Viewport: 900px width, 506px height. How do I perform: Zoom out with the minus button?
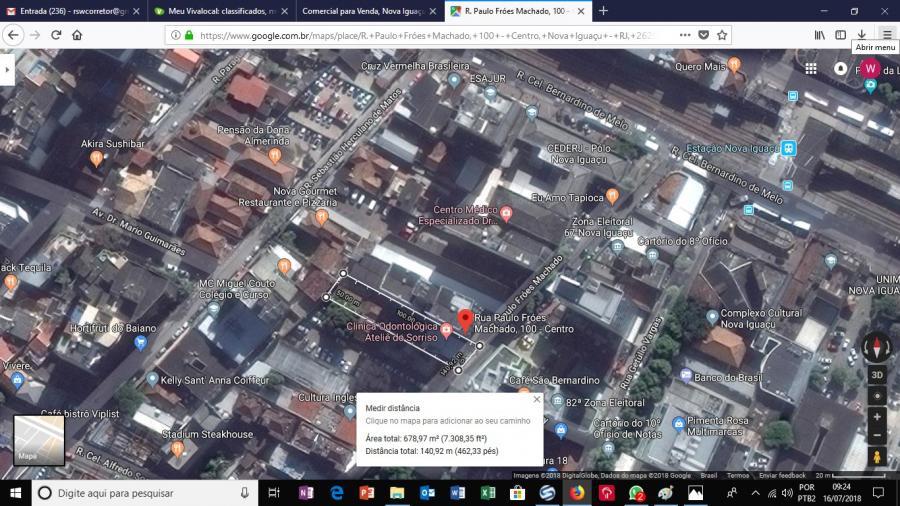pyautogui.click(x=877, y=435)
